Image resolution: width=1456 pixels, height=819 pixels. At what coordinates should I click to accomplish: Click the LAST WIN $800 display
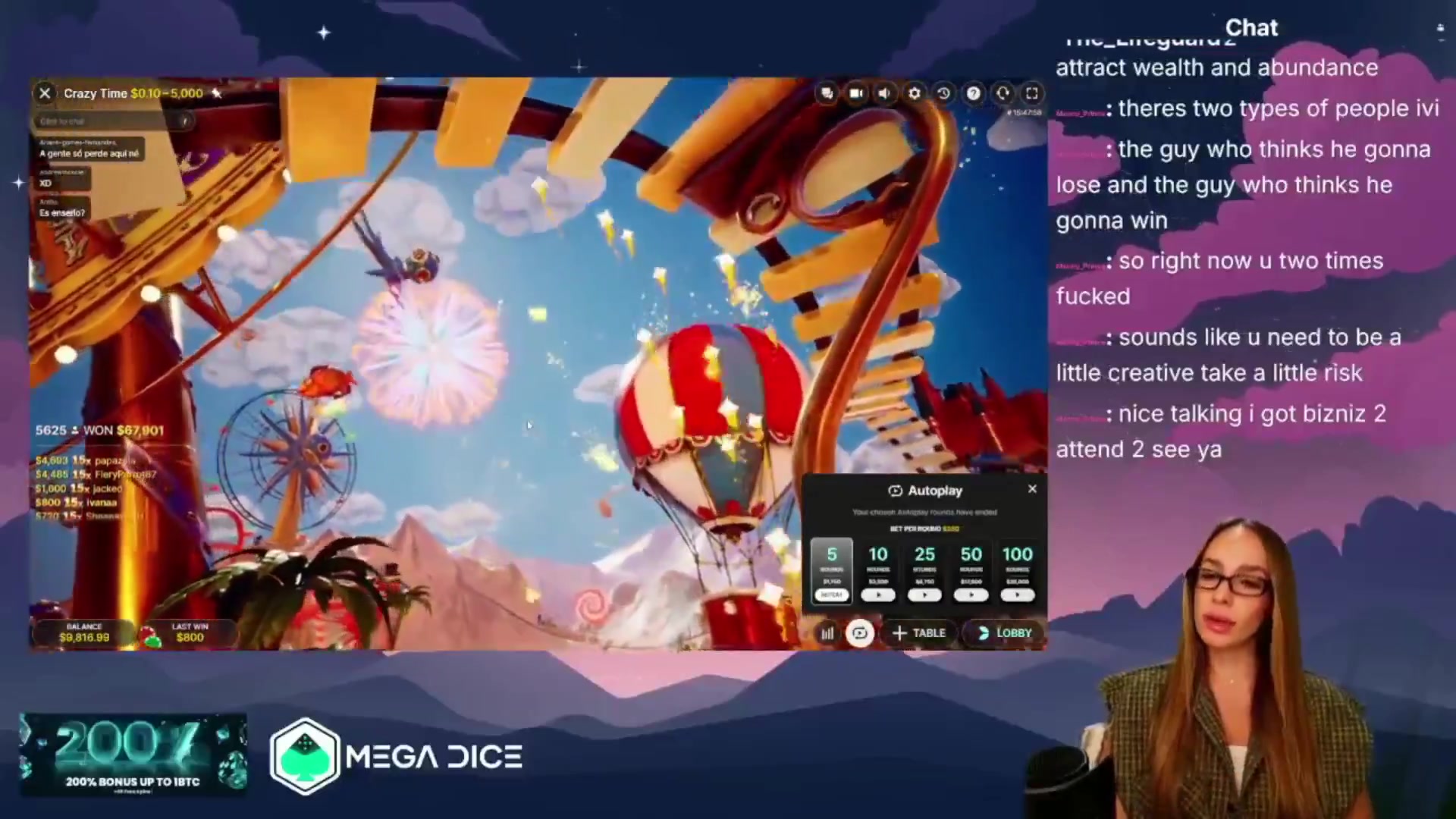tap(190, 633)
